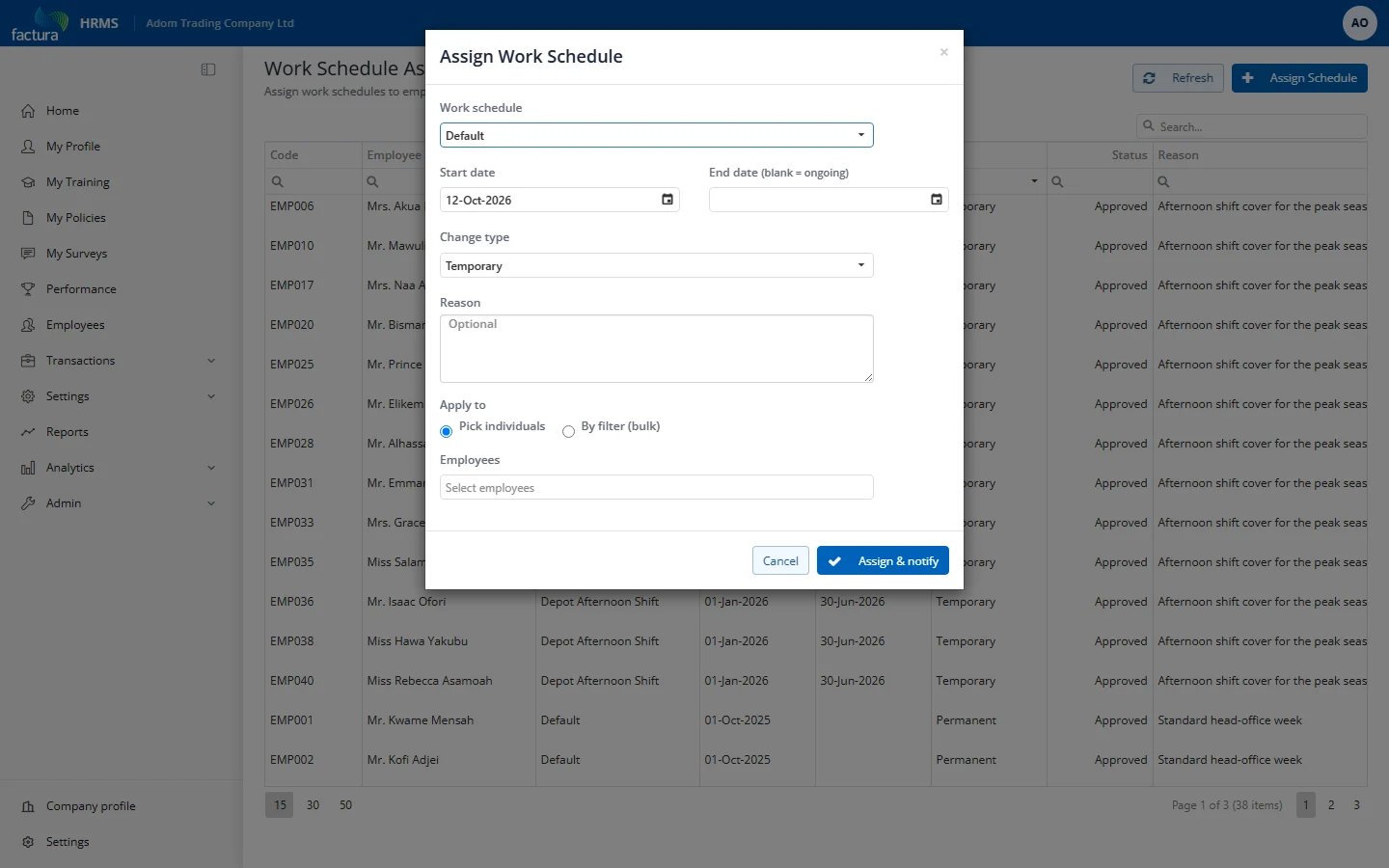This screenshot has height=868, width=1389.
Task: Open the End date calendar picker
Action: click(x=937, y=200)
